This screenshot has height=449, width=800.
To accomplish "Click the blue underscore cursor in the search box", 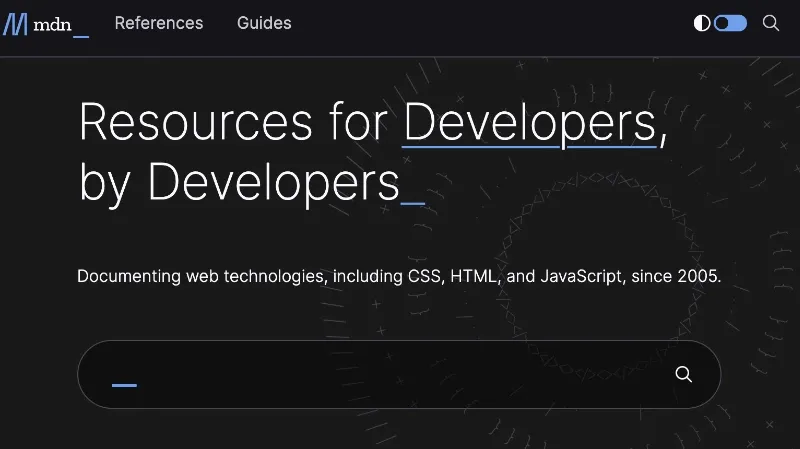I will 124,385.
